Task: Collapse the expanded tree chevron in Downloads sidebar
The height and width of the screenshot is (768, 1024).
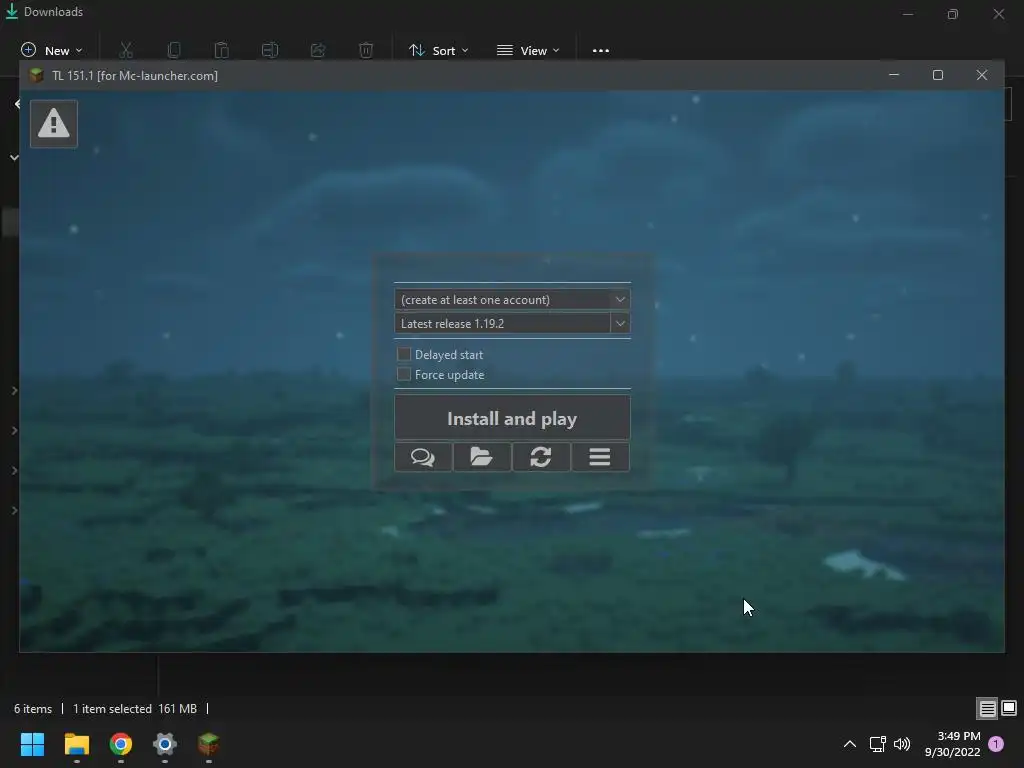Action: [14, 157]
